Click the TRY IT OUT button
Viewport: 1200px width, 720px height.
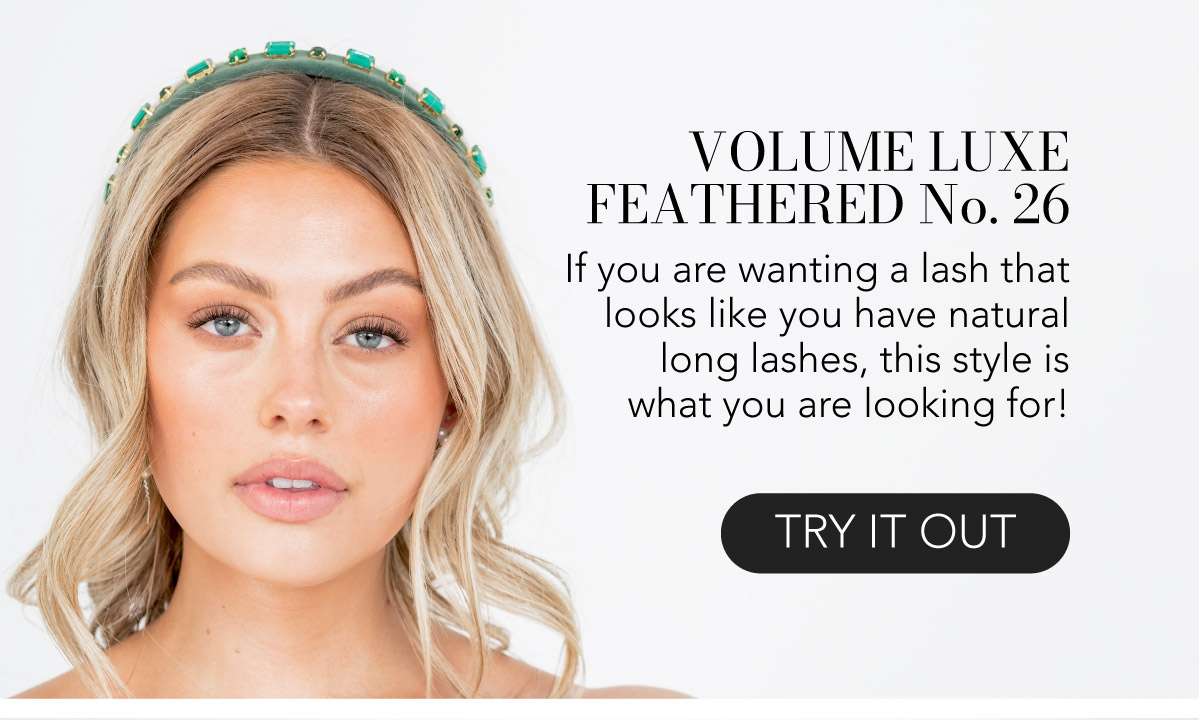click(895, 533)
